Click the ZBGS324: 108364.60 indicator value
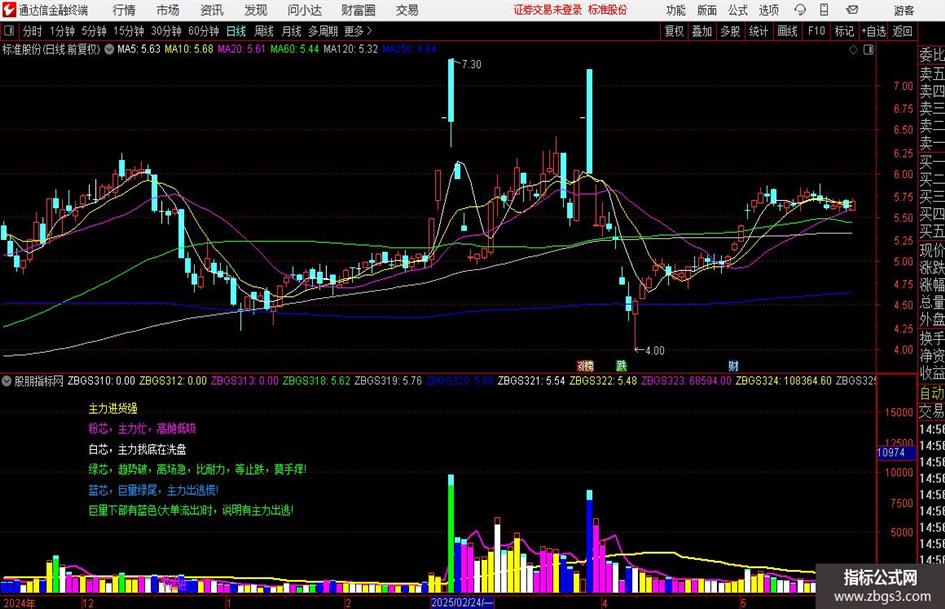The image size is (945, 609). (783, 381)
